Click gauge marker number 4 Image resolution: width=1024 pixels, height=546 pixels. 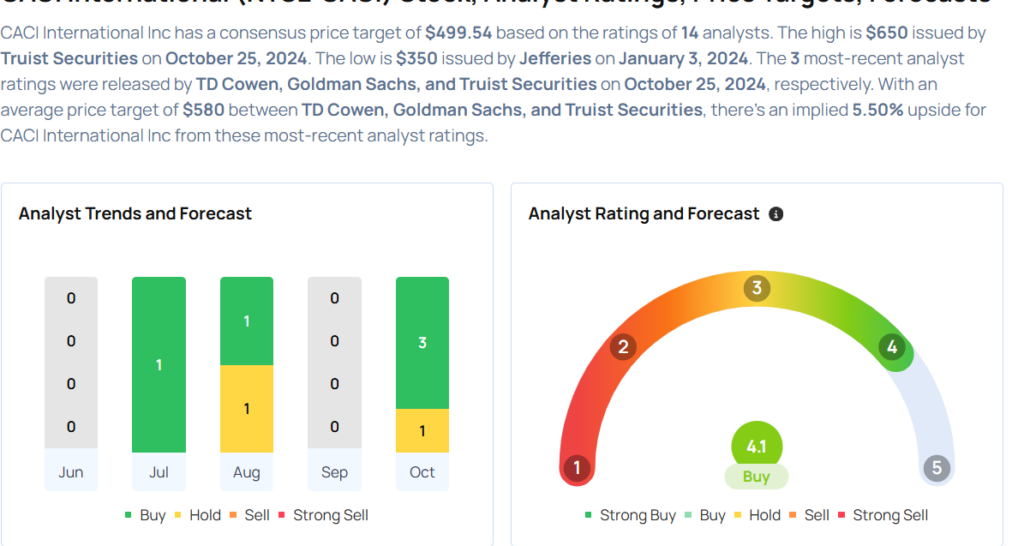point(891,348)
